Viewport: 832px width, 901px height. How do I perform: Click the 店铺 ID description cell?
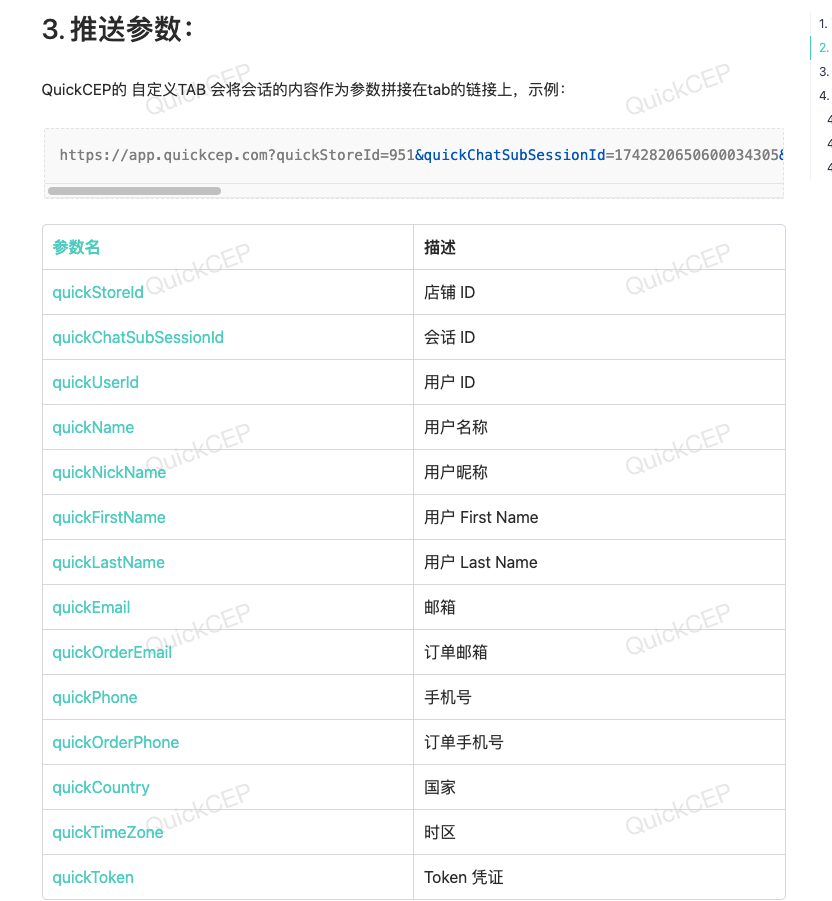click(x=599, y=292)
